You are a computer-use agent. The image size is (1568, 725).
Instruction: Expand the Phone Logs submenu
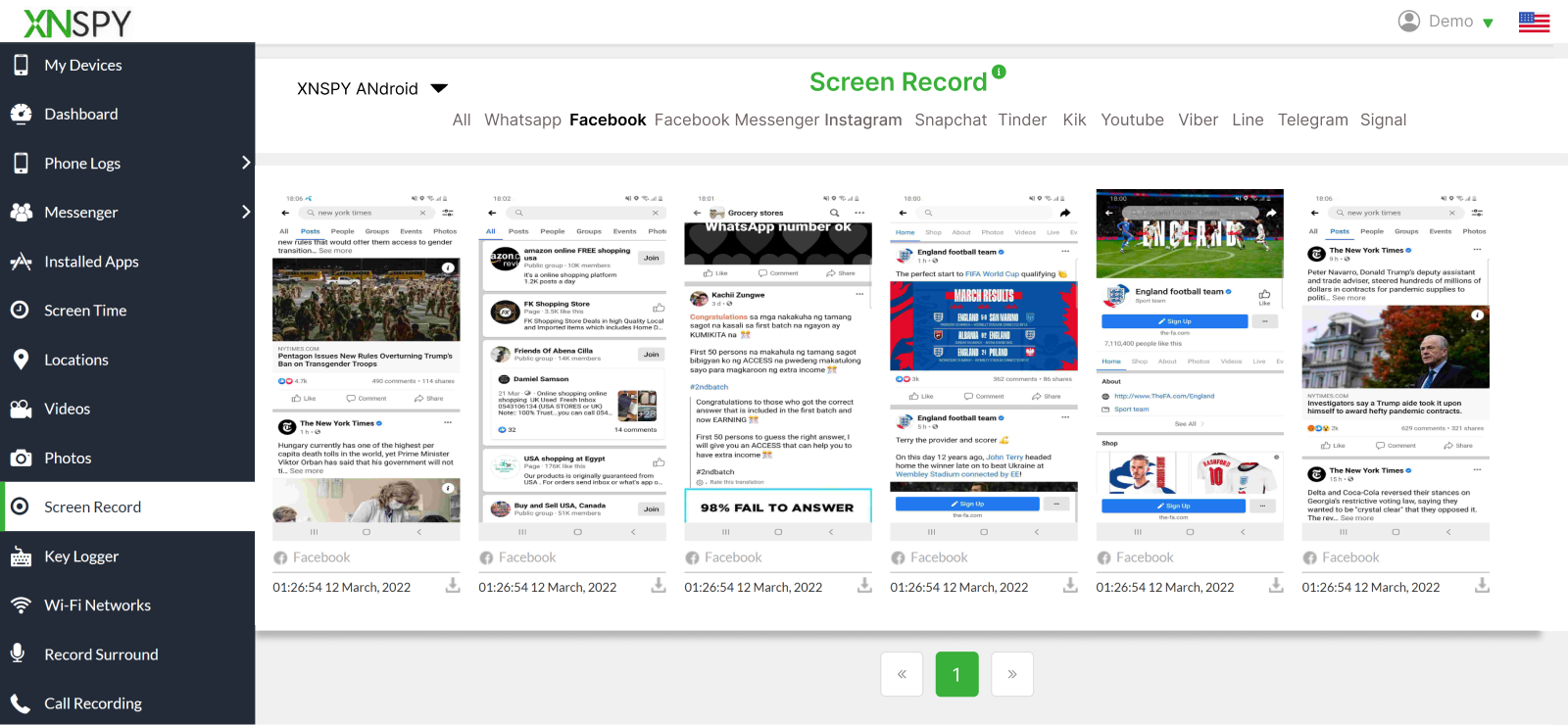[246, 163]
